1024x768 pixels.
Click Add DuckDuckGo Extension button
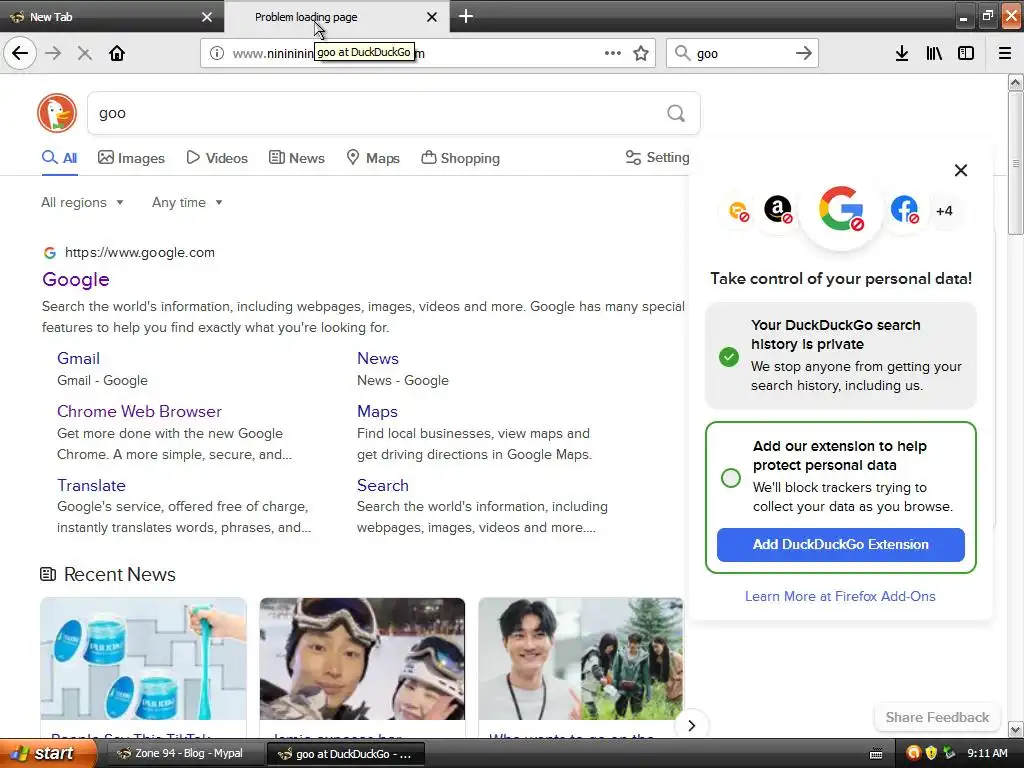840,545
